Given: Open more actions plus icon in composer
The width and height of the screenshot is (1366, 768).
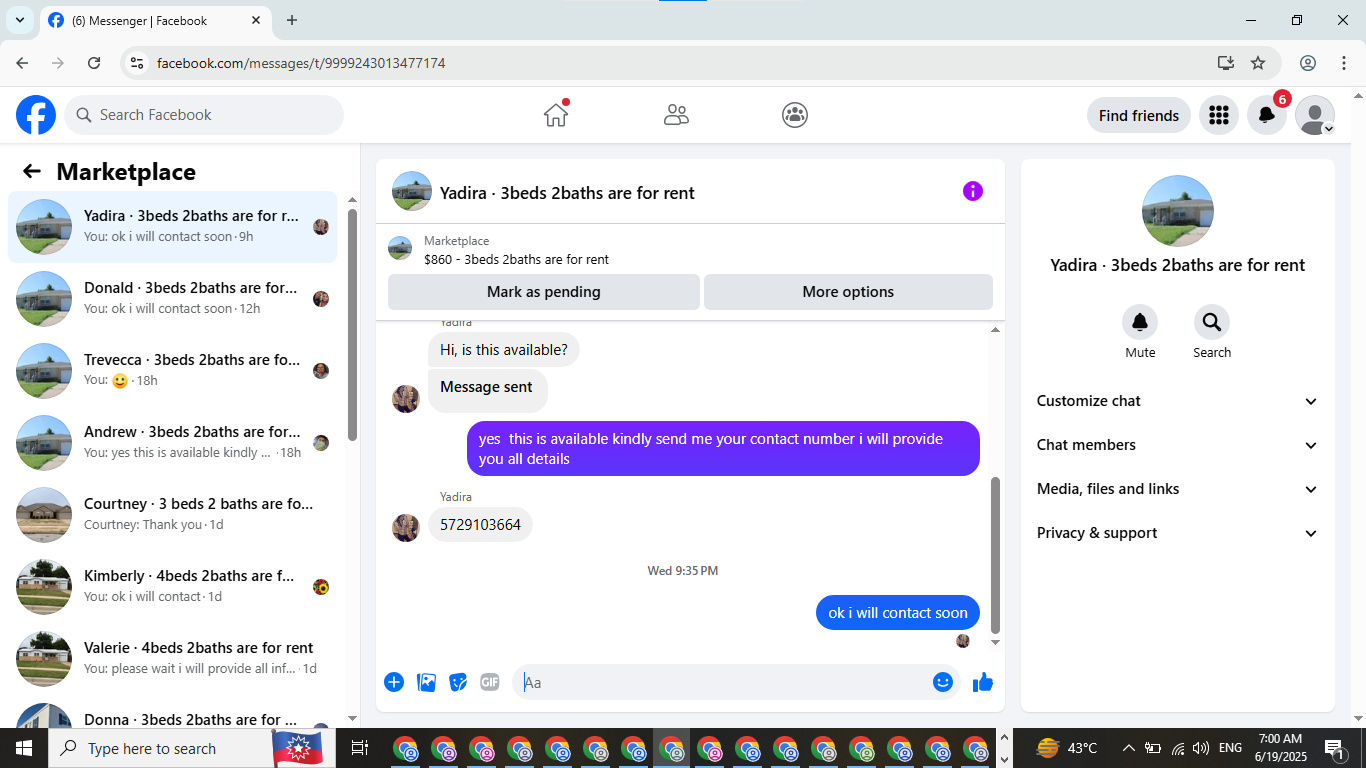Looking at the screenshot, I should coord(394,682).
